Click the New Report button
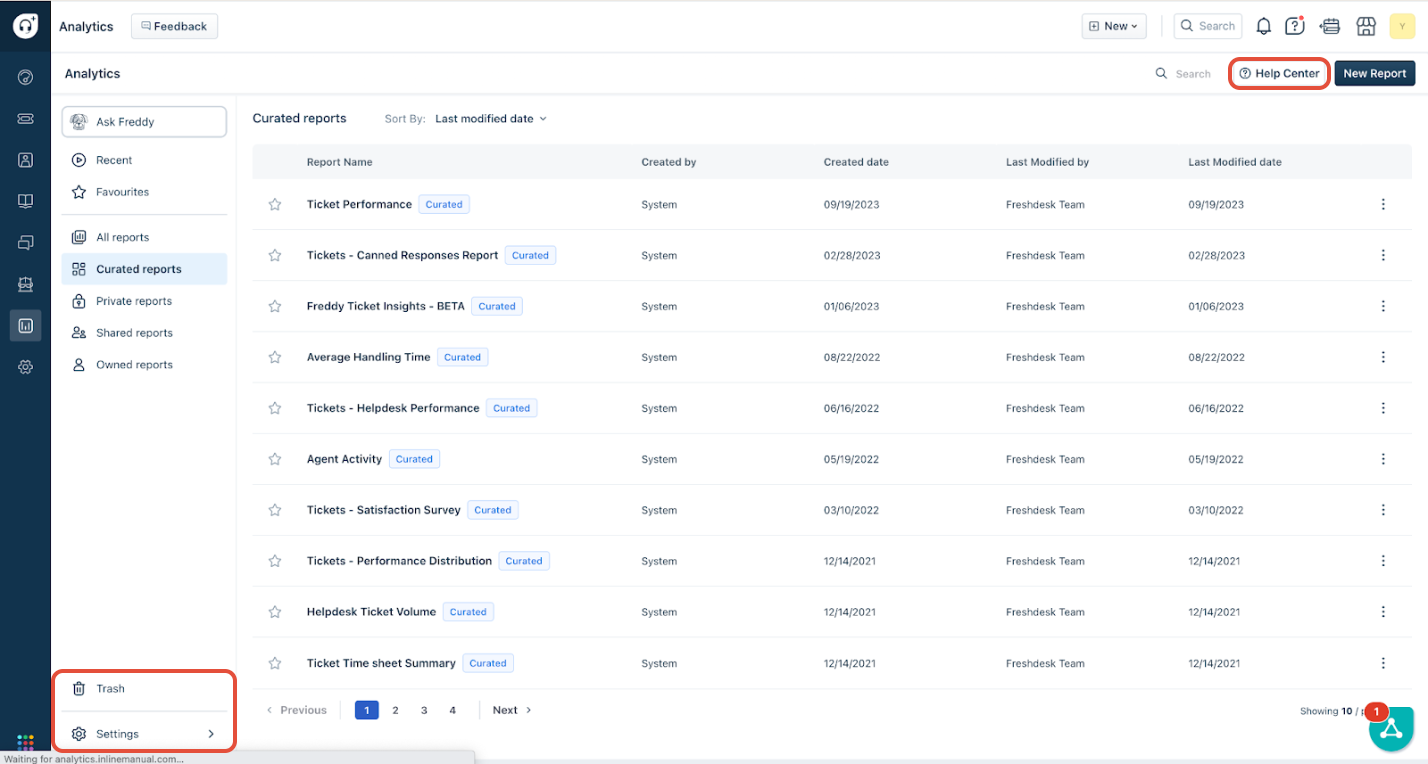The image size is (1428, 764). 1374,74
